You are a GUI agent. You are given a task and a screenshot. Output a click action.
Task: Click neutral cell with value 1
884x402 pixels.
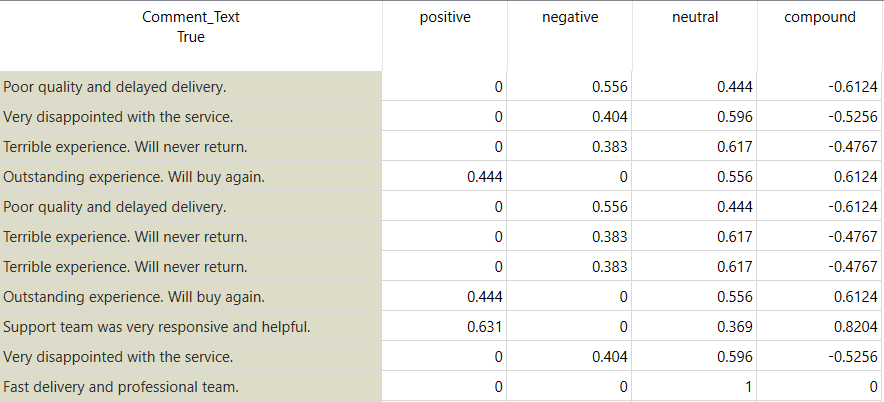tap(748, 387)
